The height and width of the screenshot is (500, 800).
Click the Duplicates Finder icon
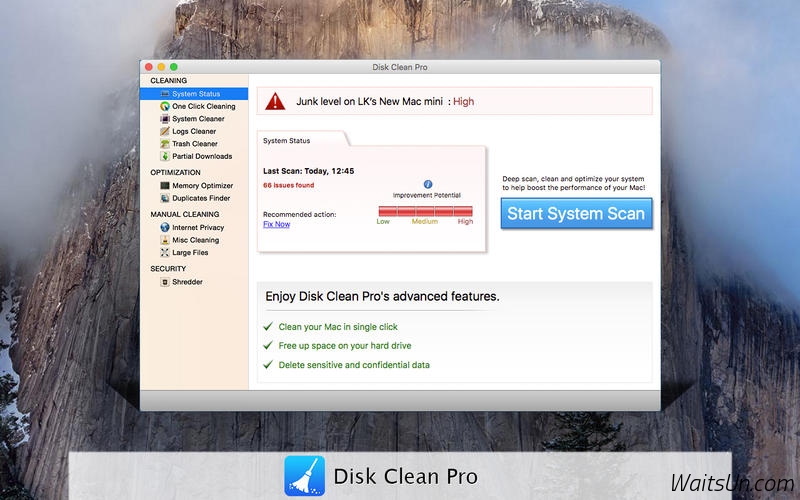click(165, 198)
